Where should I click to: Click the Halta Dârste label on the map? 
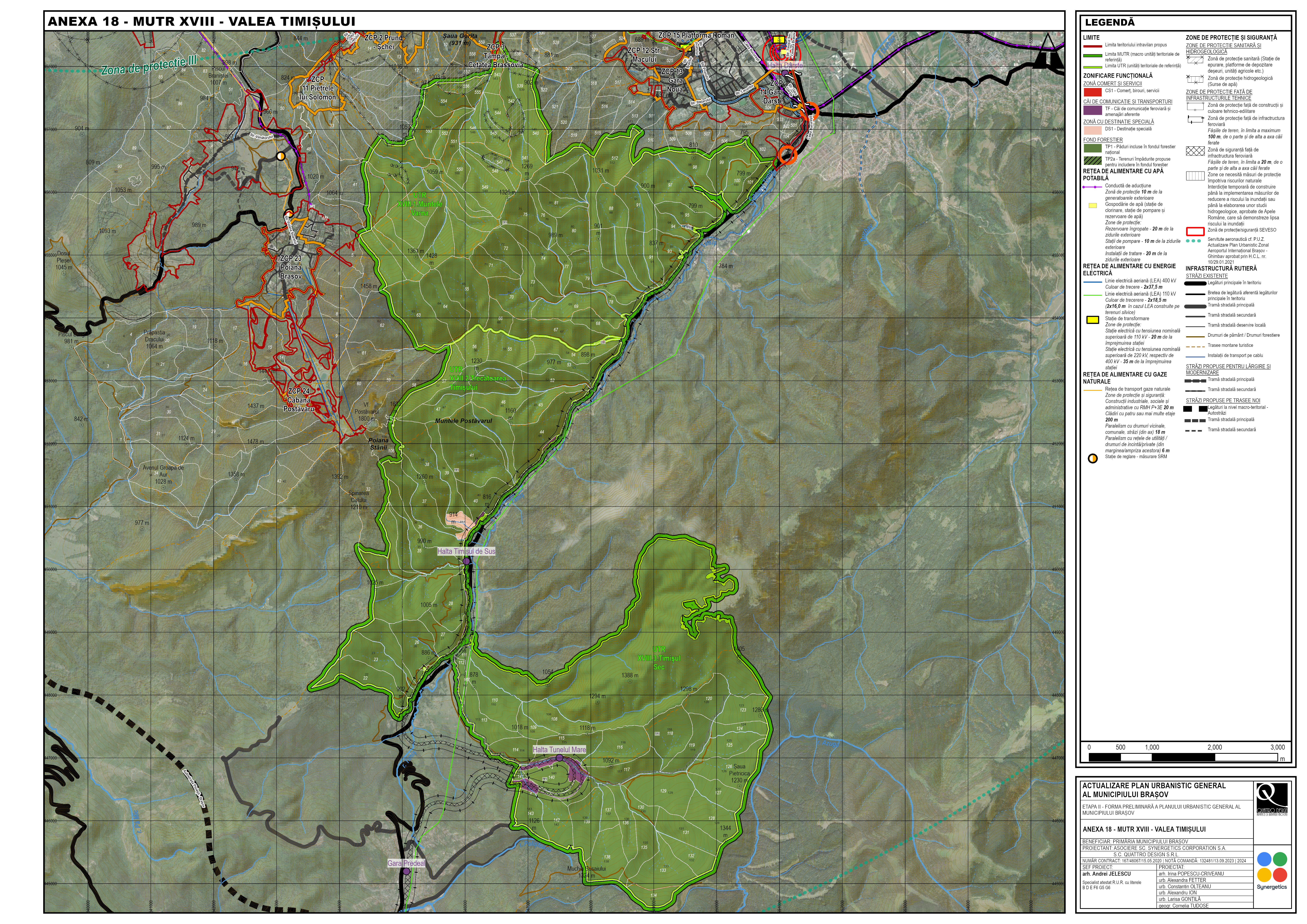click(785, 66)
